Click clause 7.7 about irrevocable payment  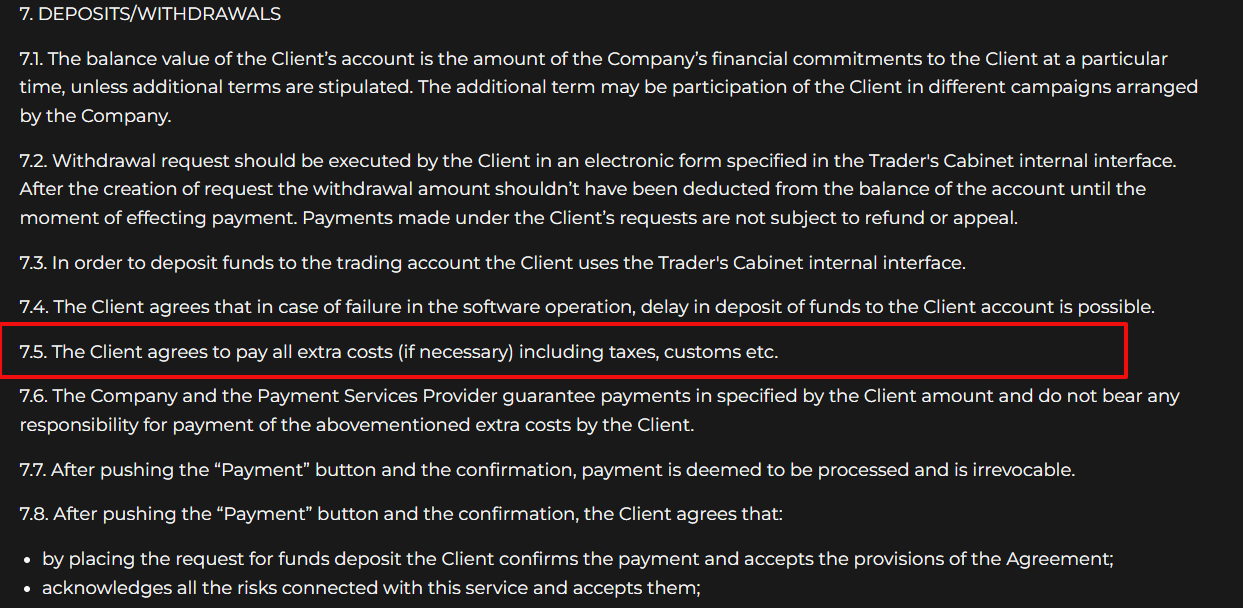click(547, 469)
